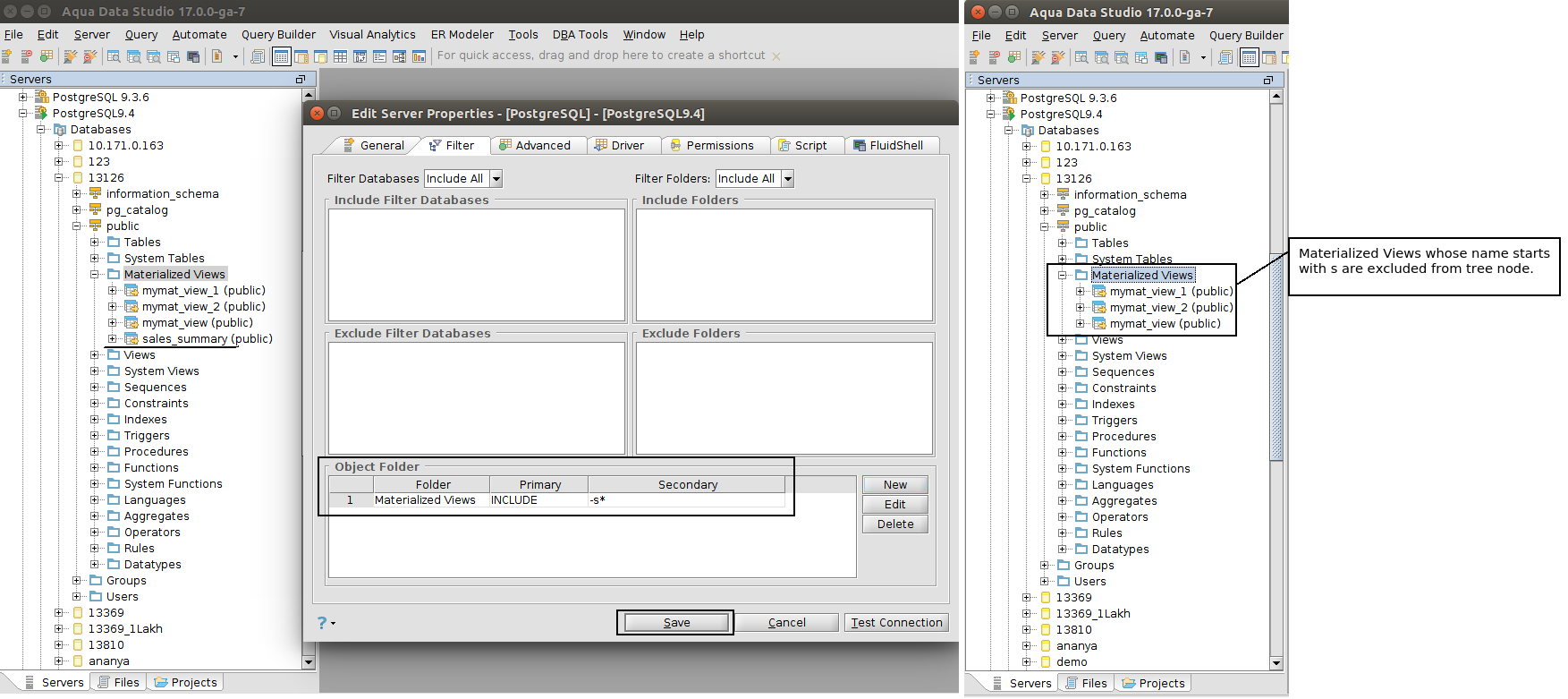
Task: Open the dropdown arrow beside the document icon, left toolbar
Action: click(236, 56)
